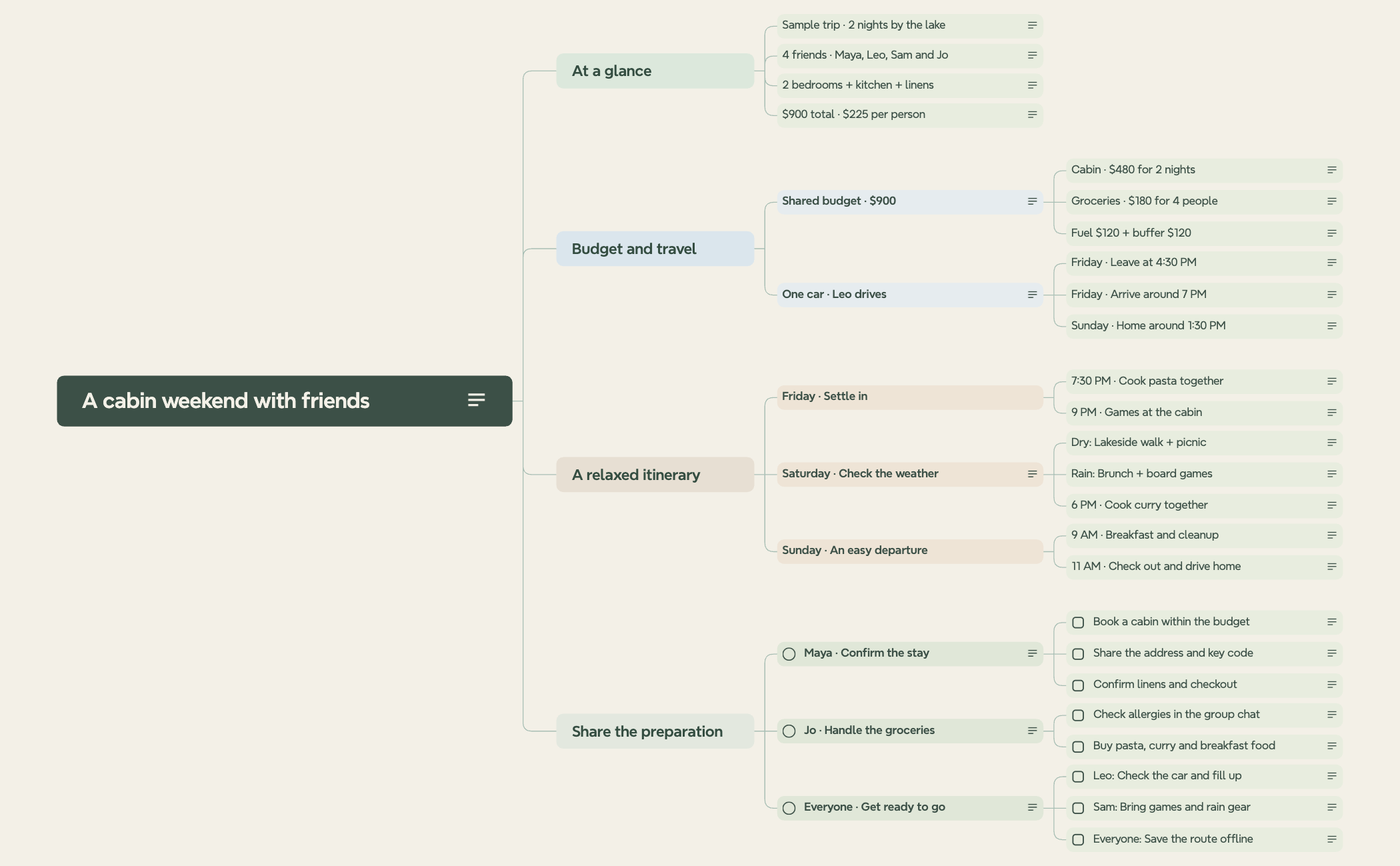Image resolution: width=1400 pixels, height=866 pixels.
Task: Click 9 PM Games at the cabin text
Action: coord(1137,413)
